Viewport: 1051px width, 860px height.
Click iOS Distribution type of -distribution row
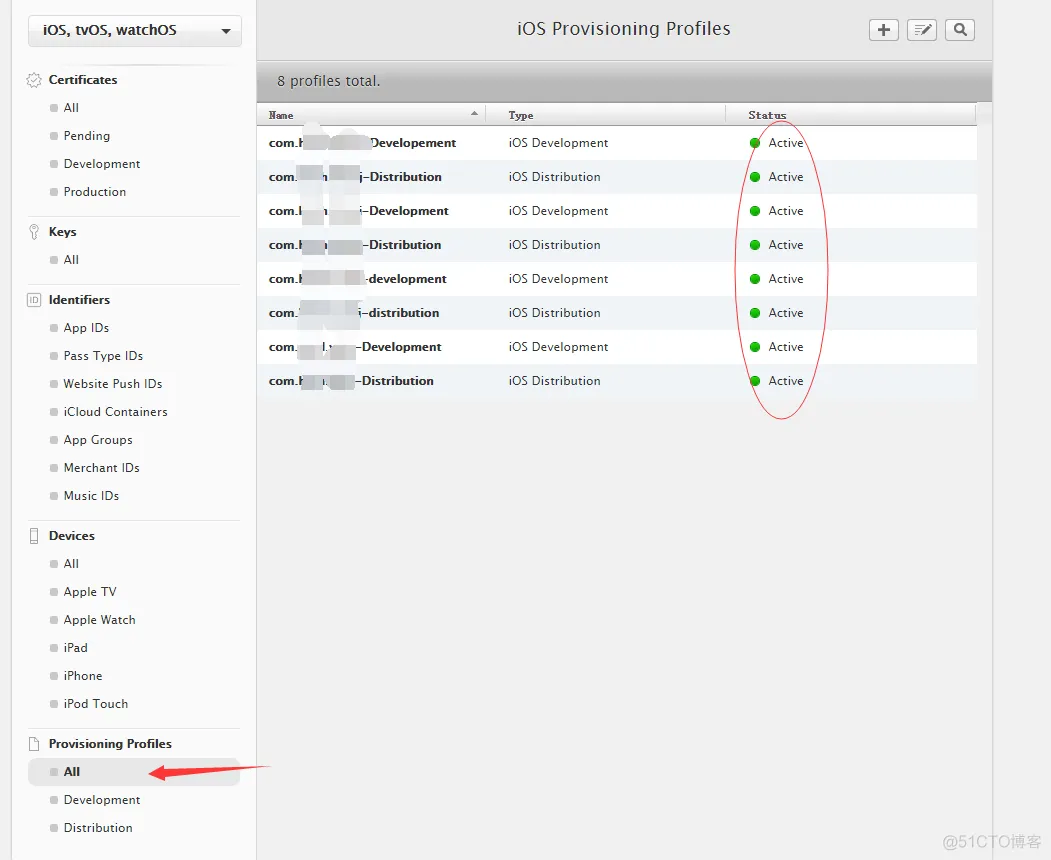pos(554,313)
